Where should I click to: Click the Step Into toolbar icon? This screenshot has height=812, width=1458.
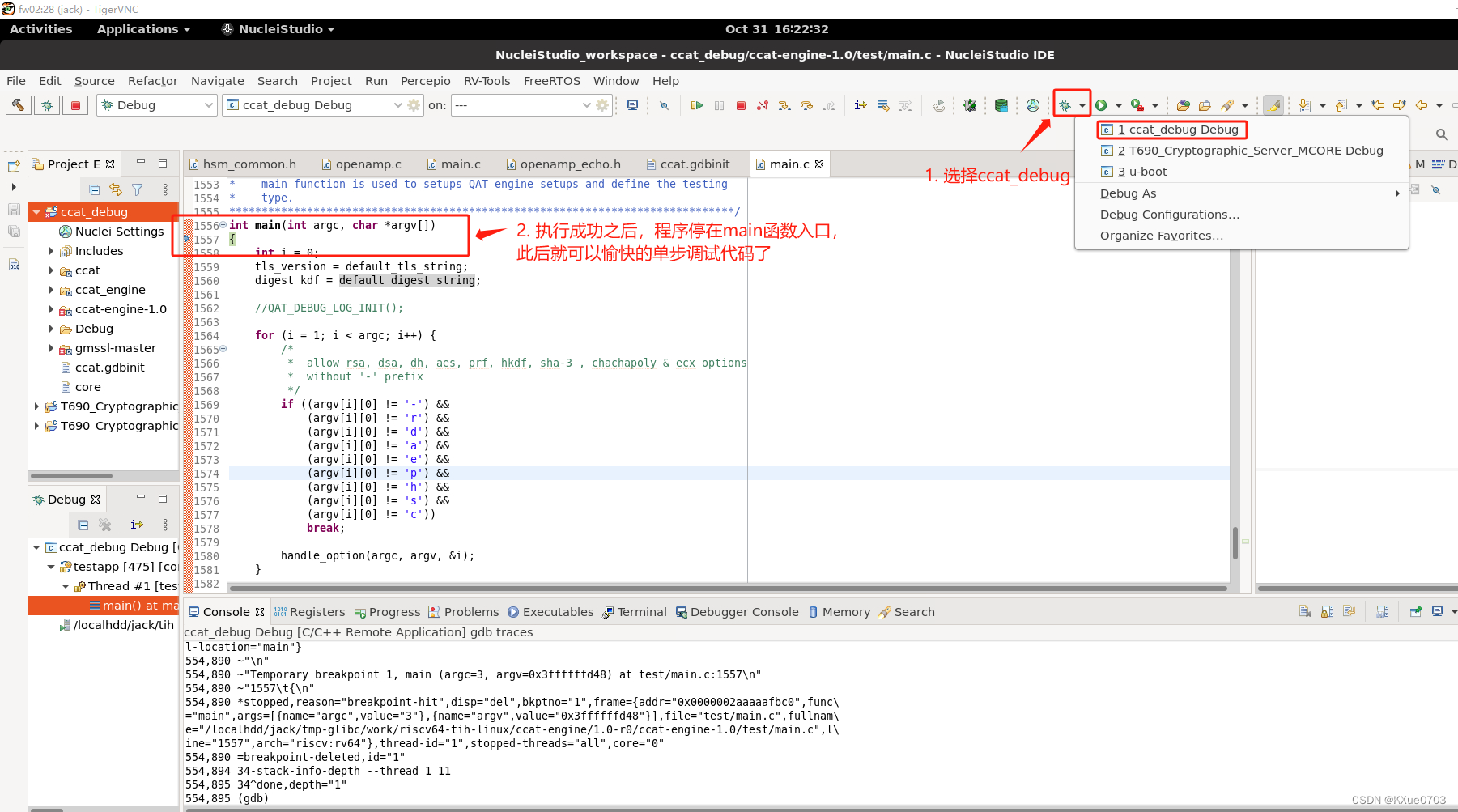tap(784, 105)
